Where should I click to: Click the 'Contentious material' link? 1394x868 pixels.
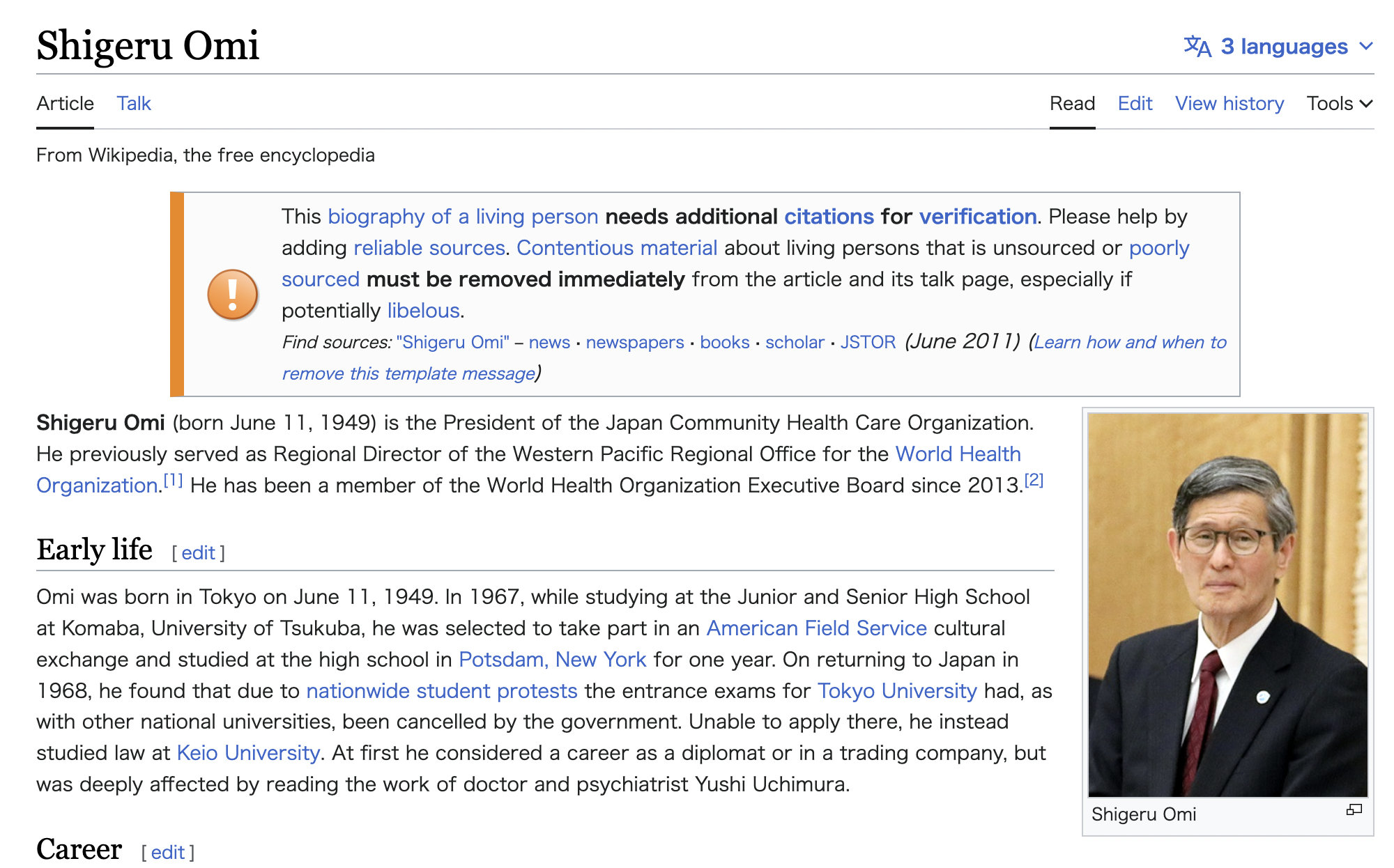coord(617,248)
